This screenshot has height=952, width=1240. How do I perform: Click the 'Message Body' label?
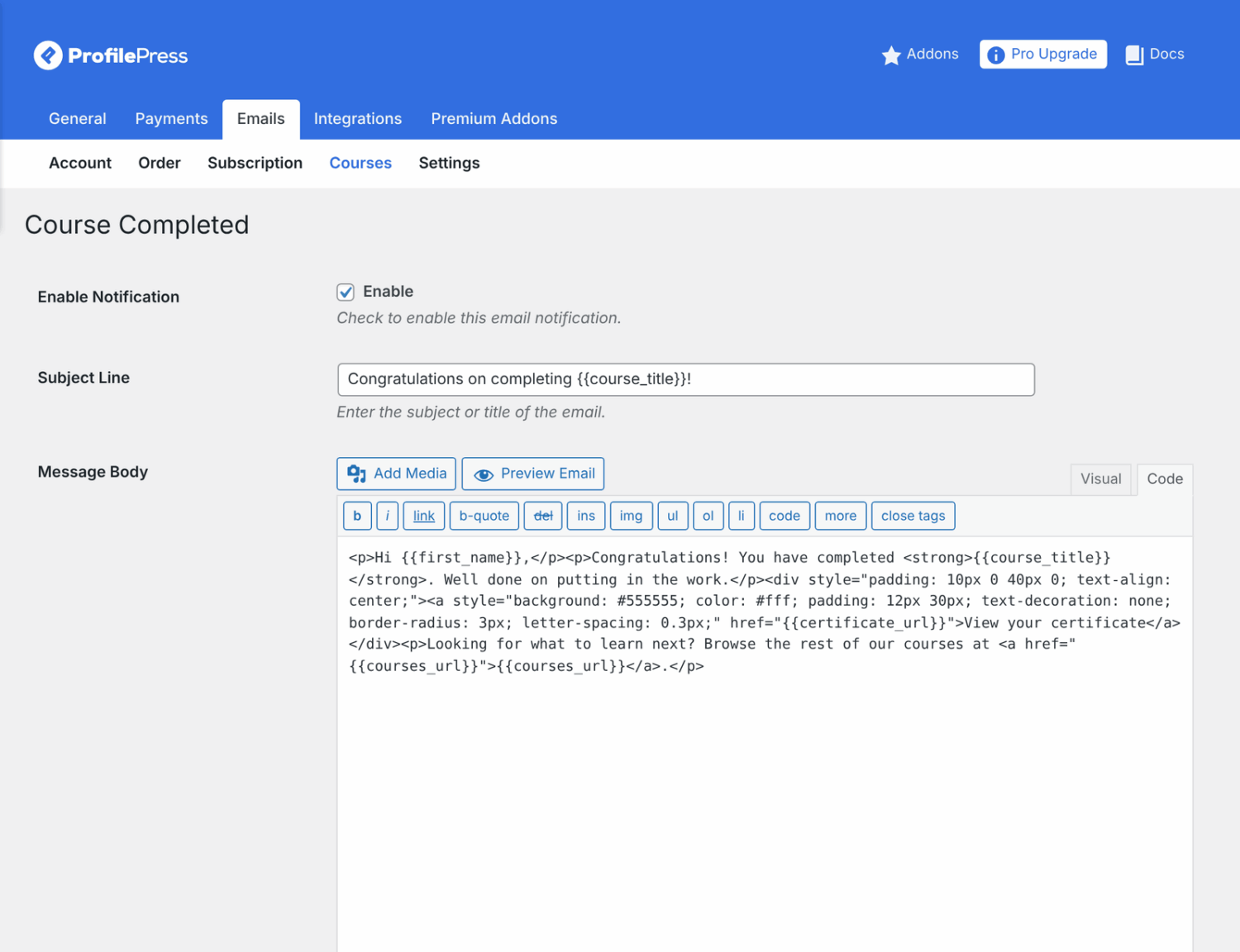[93, 472]
